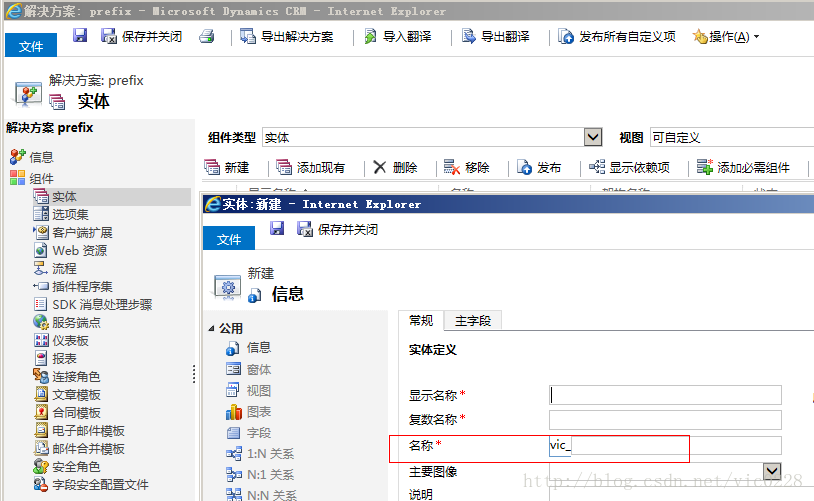Image resolution: width=814 pixels, height=501 pixels.
Task: Click 添加必需组件 button
Action: click(743, 167)
